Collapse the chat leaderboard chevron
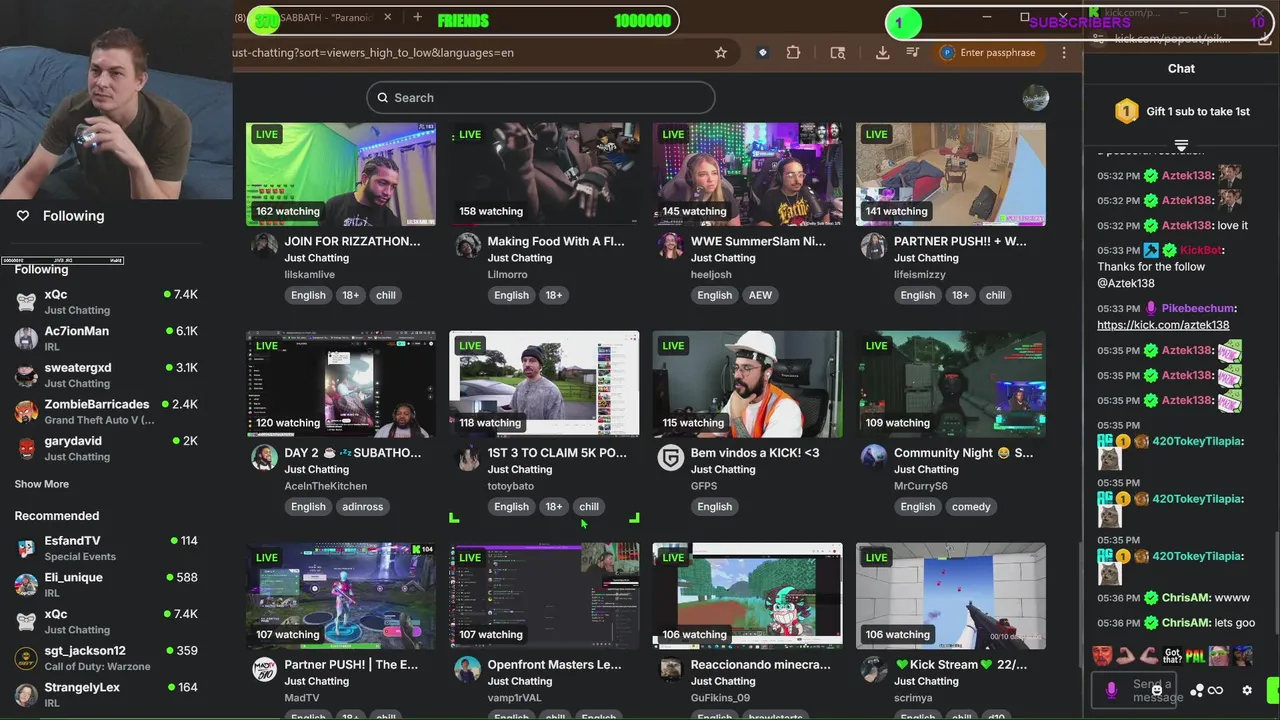The width and height of the screenshot is (1280, 720). (1181, 146)
